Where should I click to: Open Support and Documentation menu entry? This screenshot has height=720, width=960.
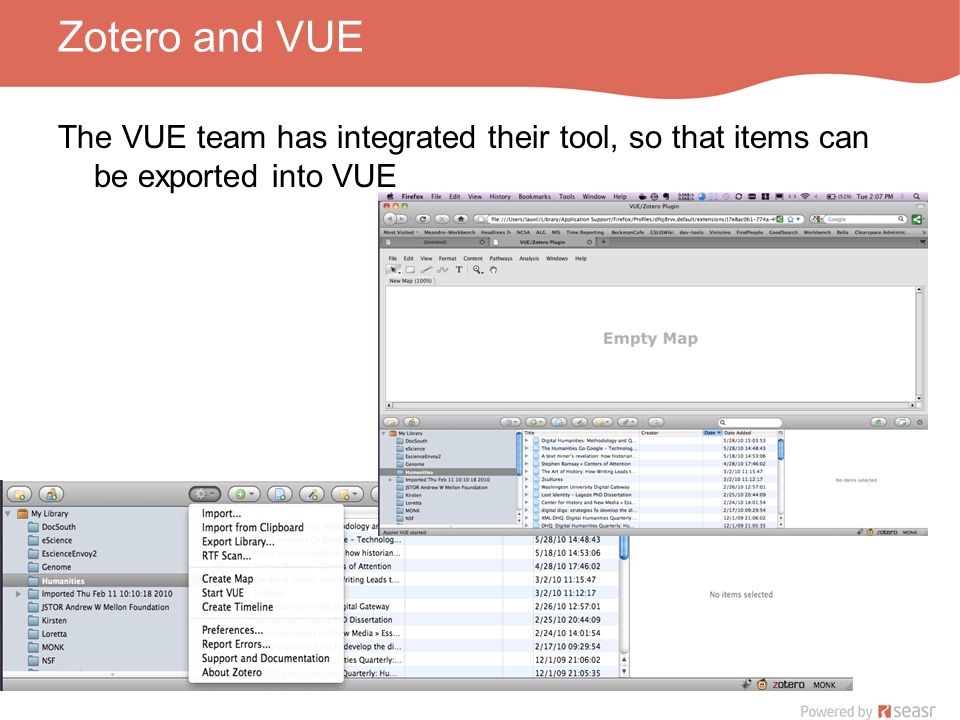click(265, 658)
